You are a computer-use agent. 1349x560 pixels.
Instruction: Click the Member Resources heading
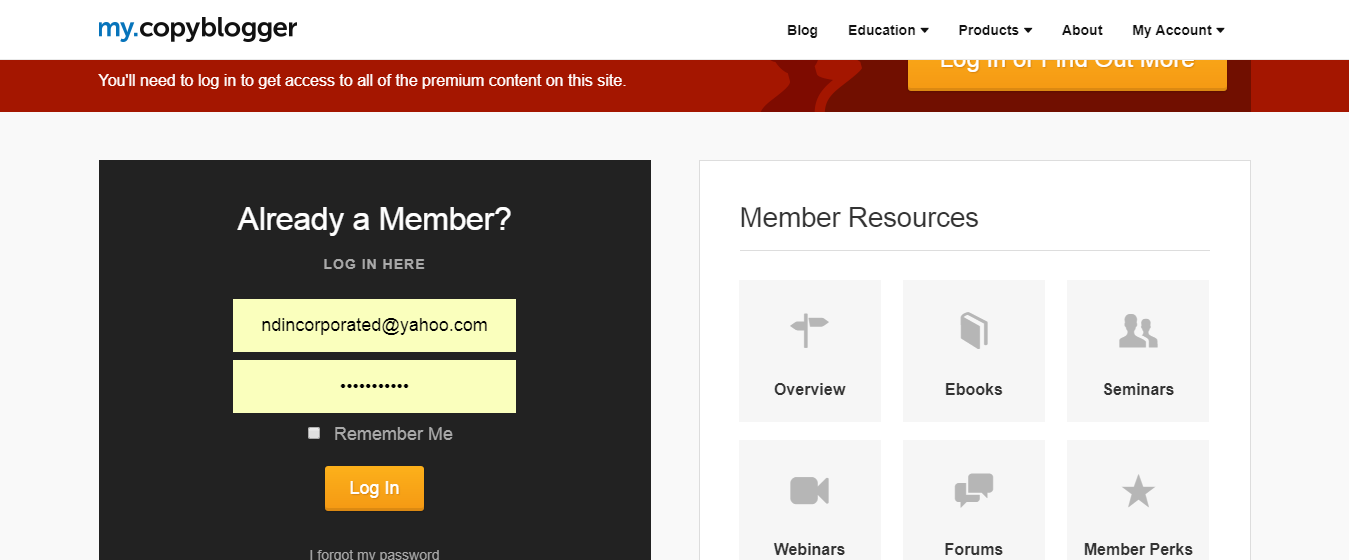coord(859,217)
